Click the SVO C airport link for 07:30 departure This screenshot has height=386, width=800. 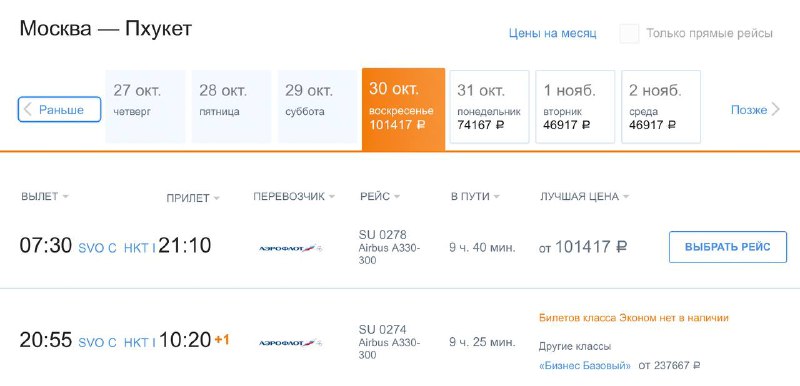[97, 248]
